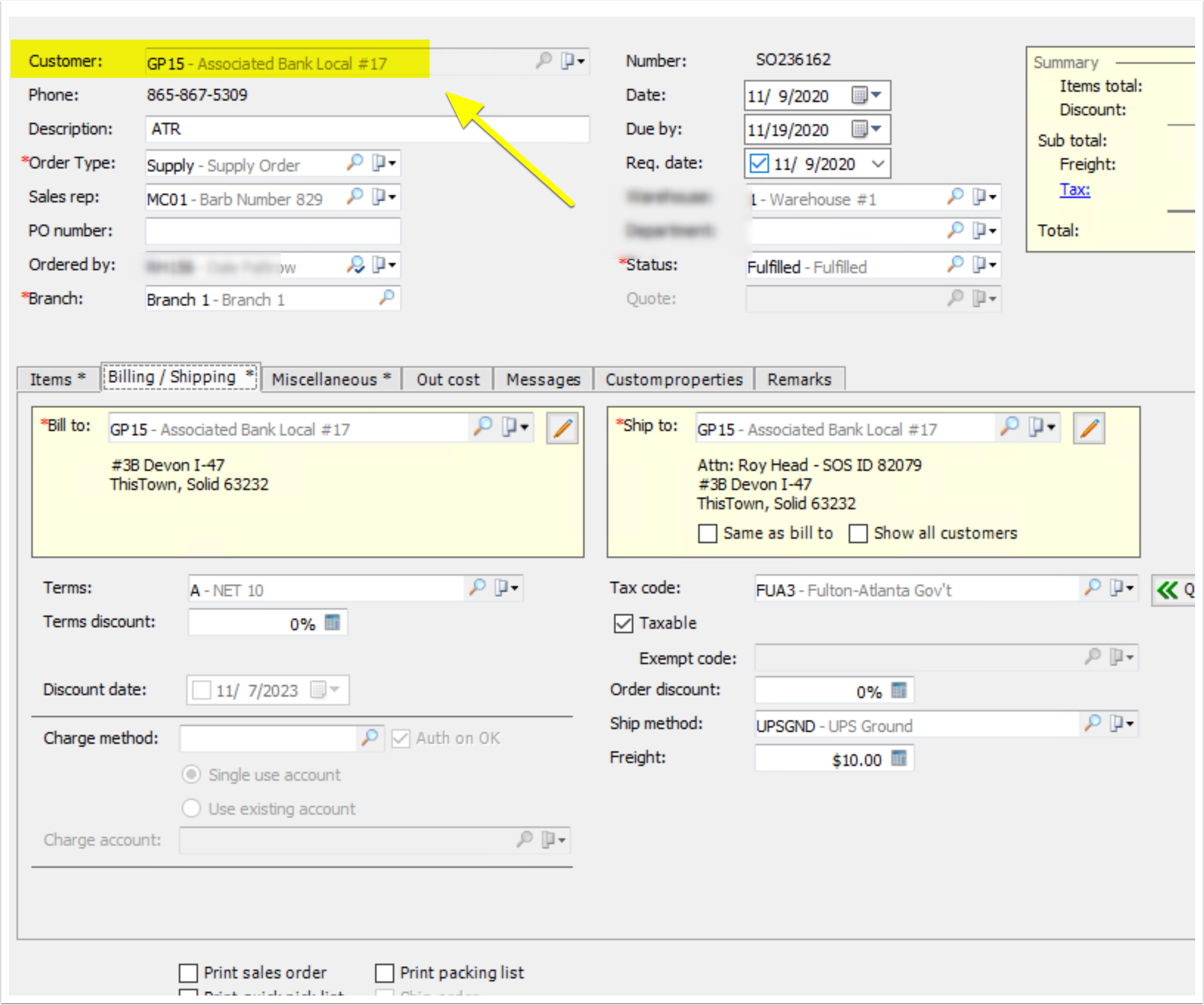Toggle the Discount date checkbox
The image size is (1204, 1005).
[201, 690]
